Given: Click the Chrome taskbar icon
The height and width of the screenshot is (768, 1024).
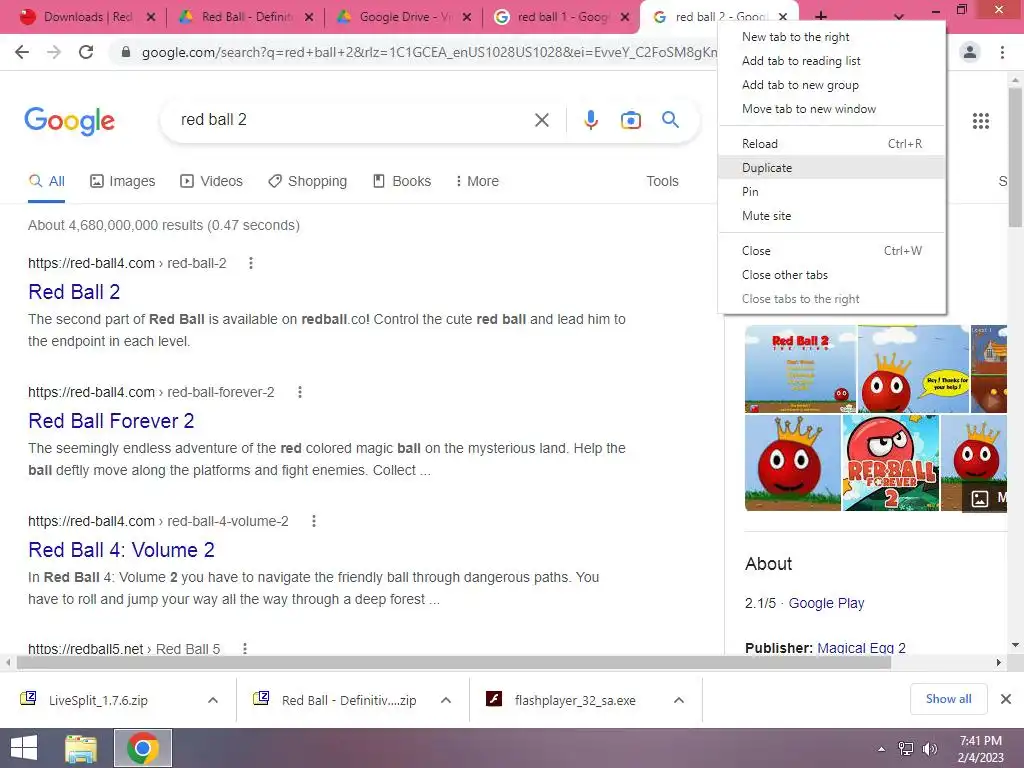Looking at the screenshot, I should click(x=143, y=748).
